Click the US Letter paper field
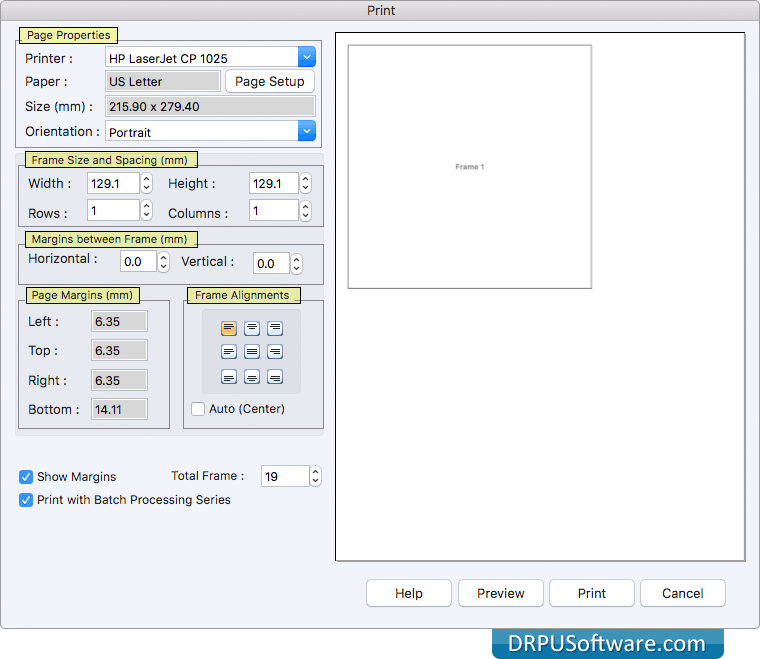Viewport: 760px width, 659px height. [162, 81]
